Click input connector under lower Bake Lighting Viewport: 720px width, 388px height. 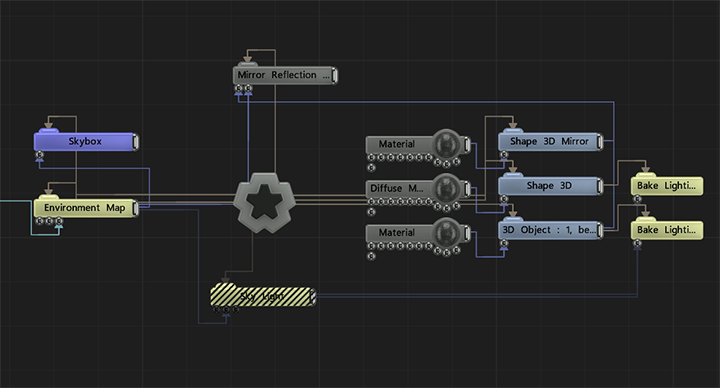(x=637, y=243)
